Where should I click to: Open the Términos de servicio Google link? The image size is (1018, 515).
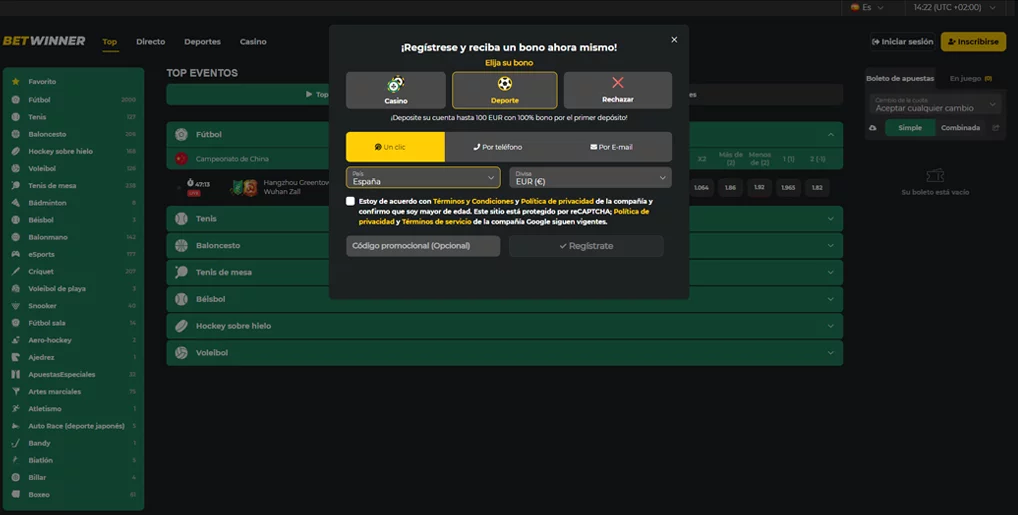436,221
